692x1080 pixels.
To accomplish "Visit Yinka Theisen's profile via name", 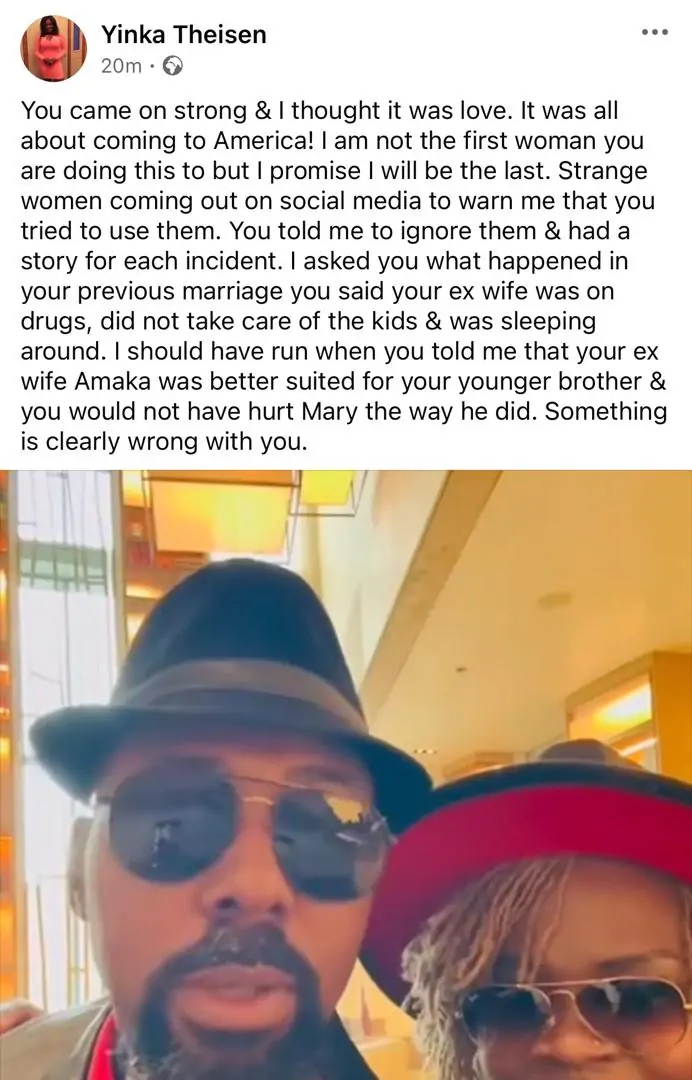I will [184, 34].
